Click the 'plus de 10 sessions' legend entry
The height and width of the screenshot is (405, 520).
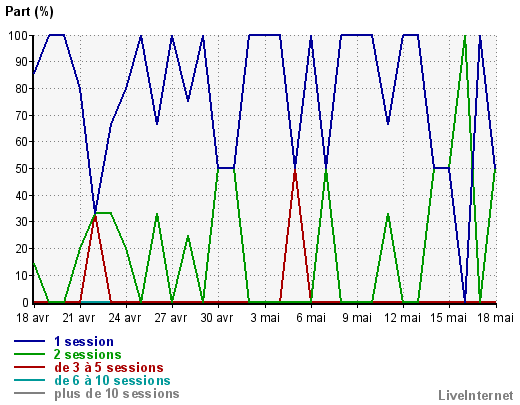pyautogui.click(x=117, y=394)
